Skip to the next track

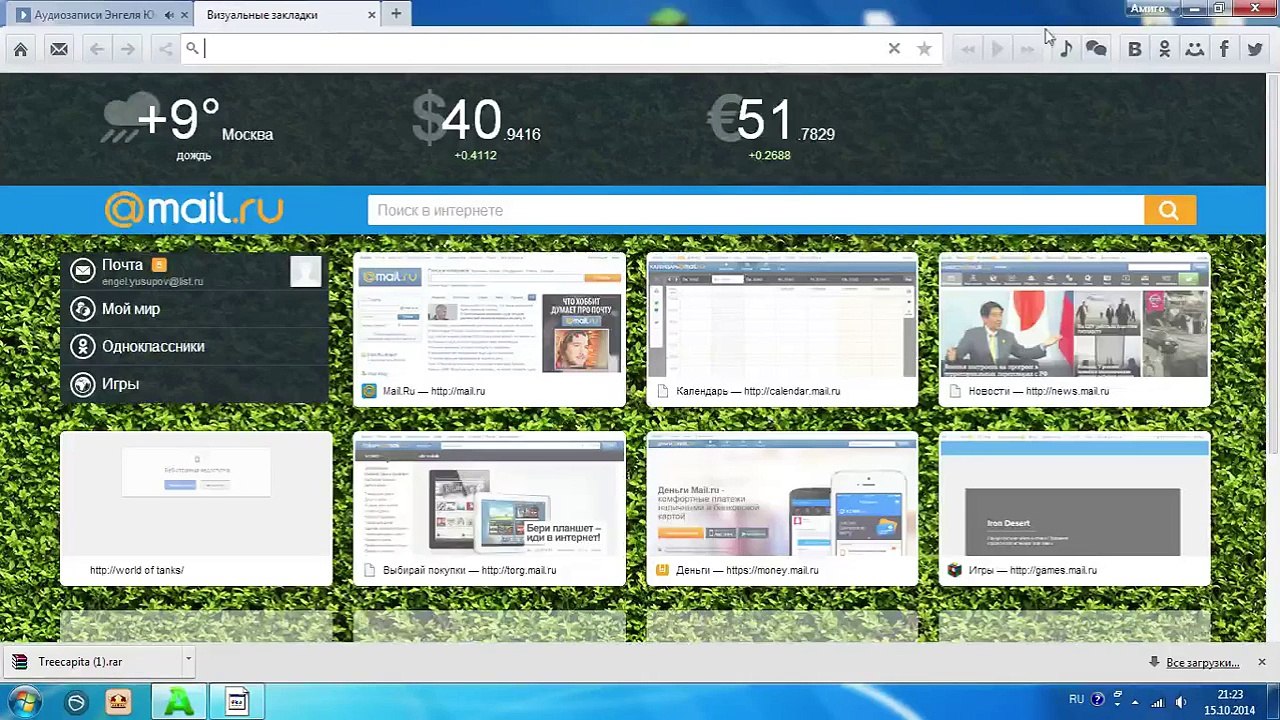[x=1027, y=49]
